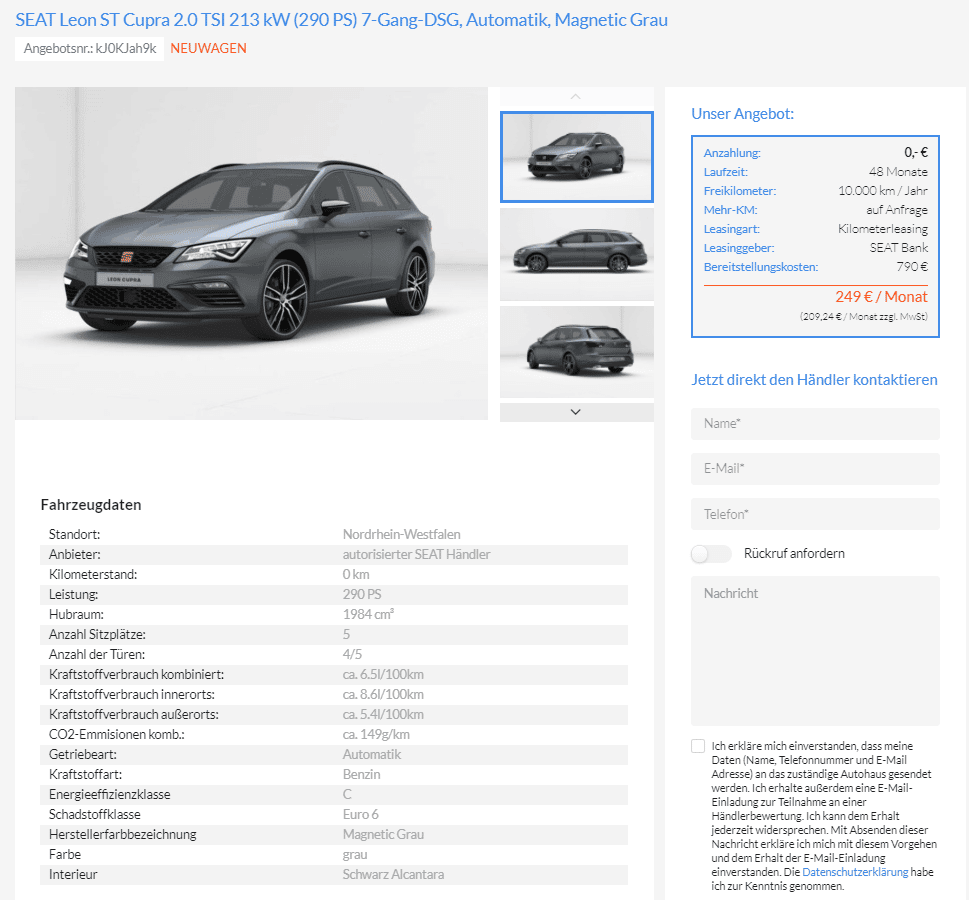Click the 0 km Kilometerstand value
969x900 pixels.
click(x=356, y=575)
